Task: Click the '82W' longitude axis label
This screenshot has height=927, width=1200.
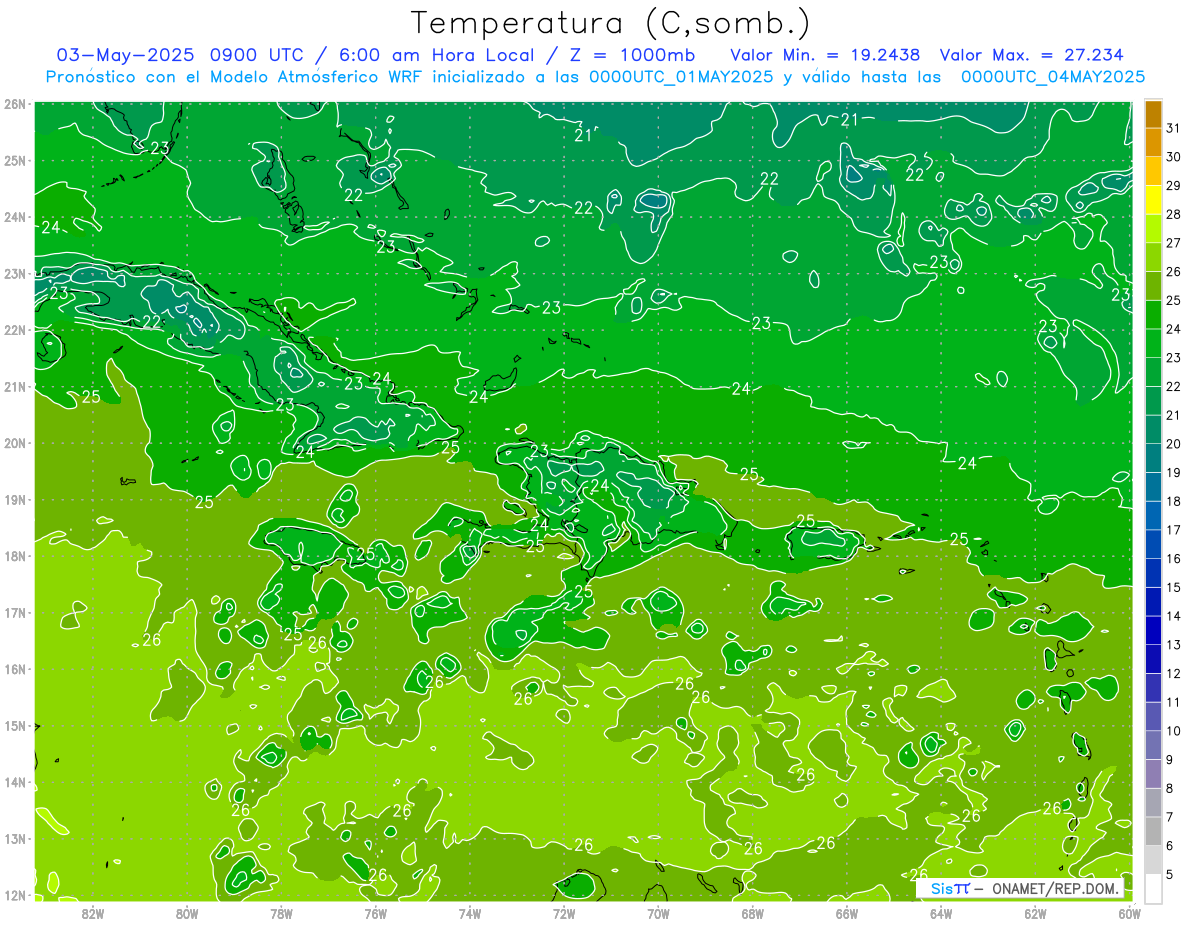Action: 93,913
